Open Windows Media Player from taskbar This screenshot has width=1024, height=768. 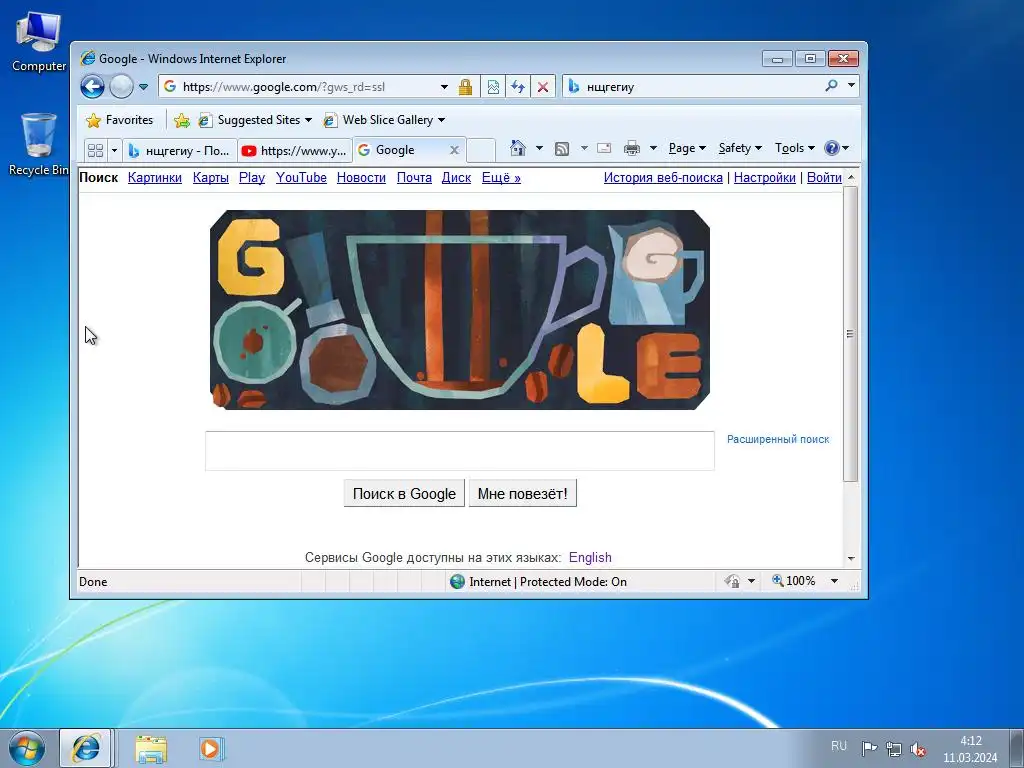(x=211, y=749)
